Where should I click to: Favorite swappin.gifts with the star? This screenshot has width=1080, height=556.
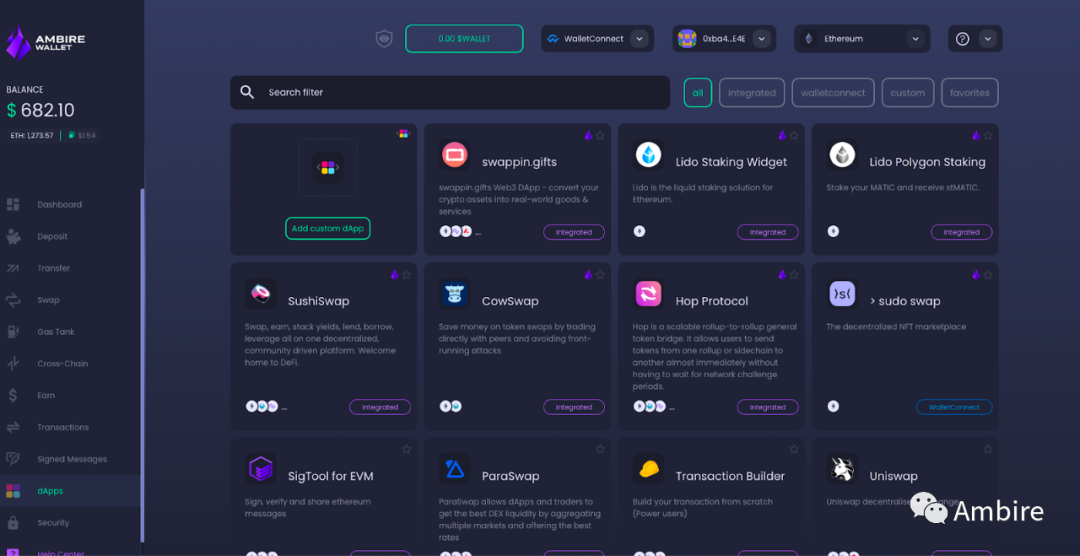tap(600, 136)
